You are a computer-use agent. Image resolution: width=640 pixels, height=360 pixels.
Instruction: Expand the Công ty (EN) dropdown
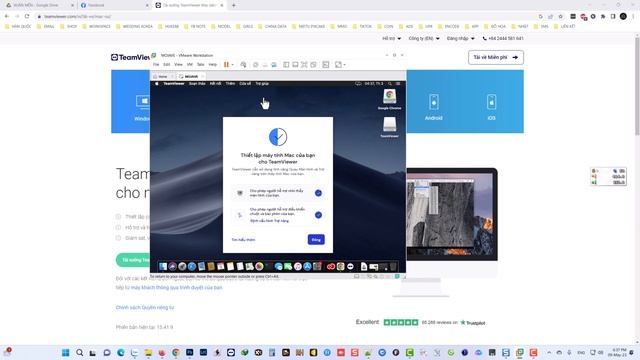(424, 38)
